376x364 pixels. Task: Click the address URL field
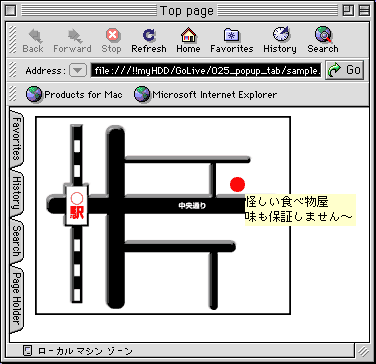pyautogui.click(x=207, y=70)
